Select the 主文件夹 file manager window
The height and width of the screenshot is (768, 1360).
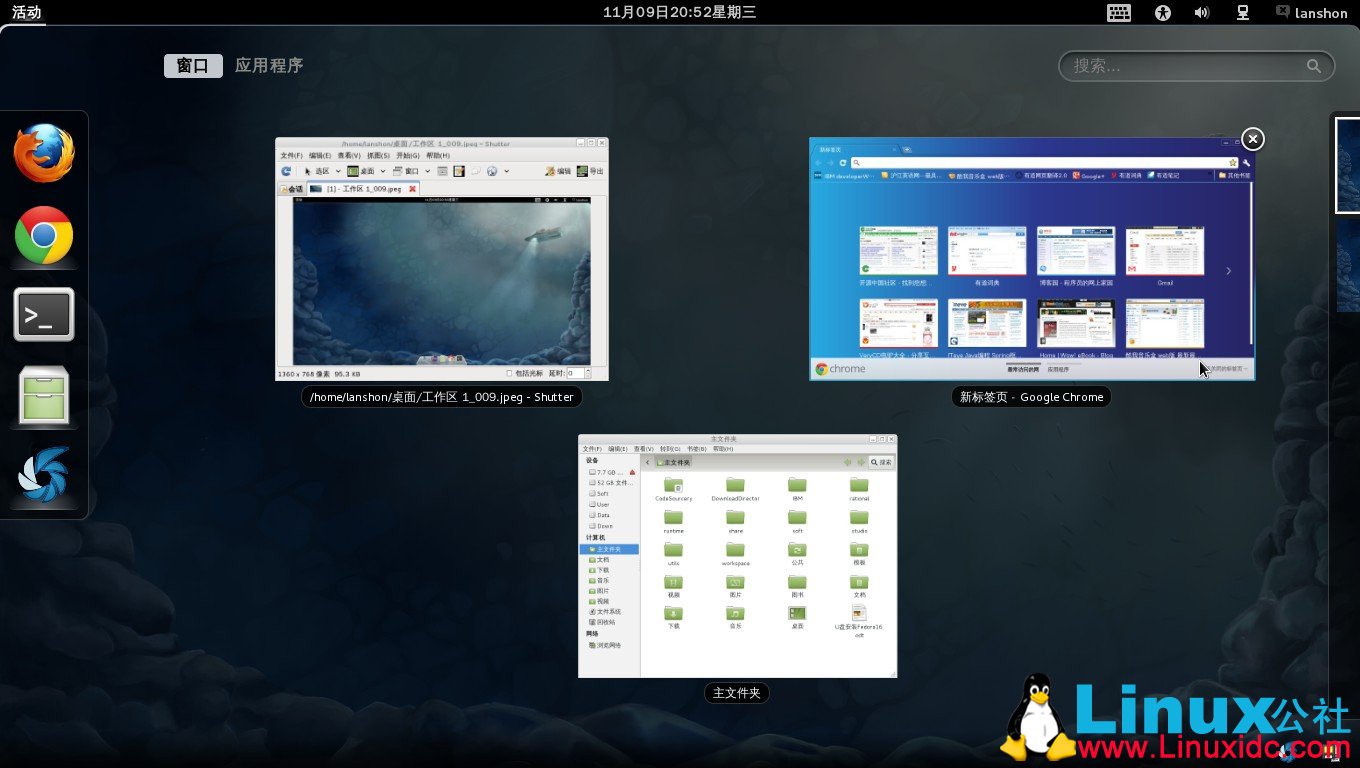[x=737, y=556]
